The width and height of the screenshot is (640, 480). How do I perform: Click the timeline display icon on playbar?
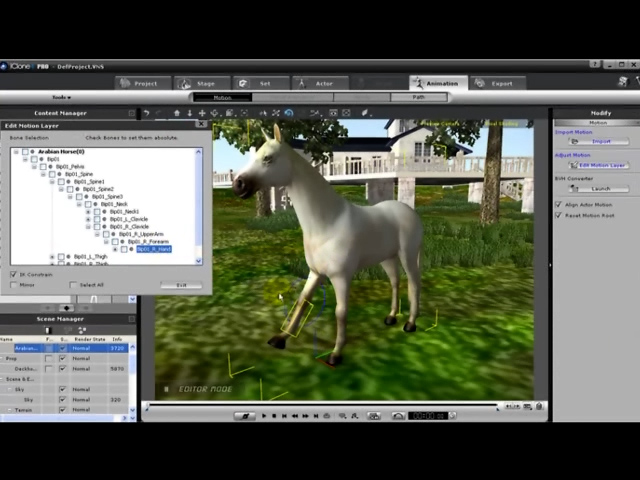(374, 416)
